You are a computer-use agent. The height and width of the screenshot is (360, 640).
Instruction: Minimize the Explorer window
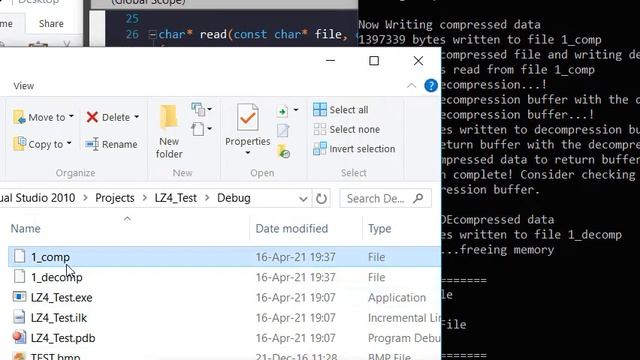(x=330, y=61)
